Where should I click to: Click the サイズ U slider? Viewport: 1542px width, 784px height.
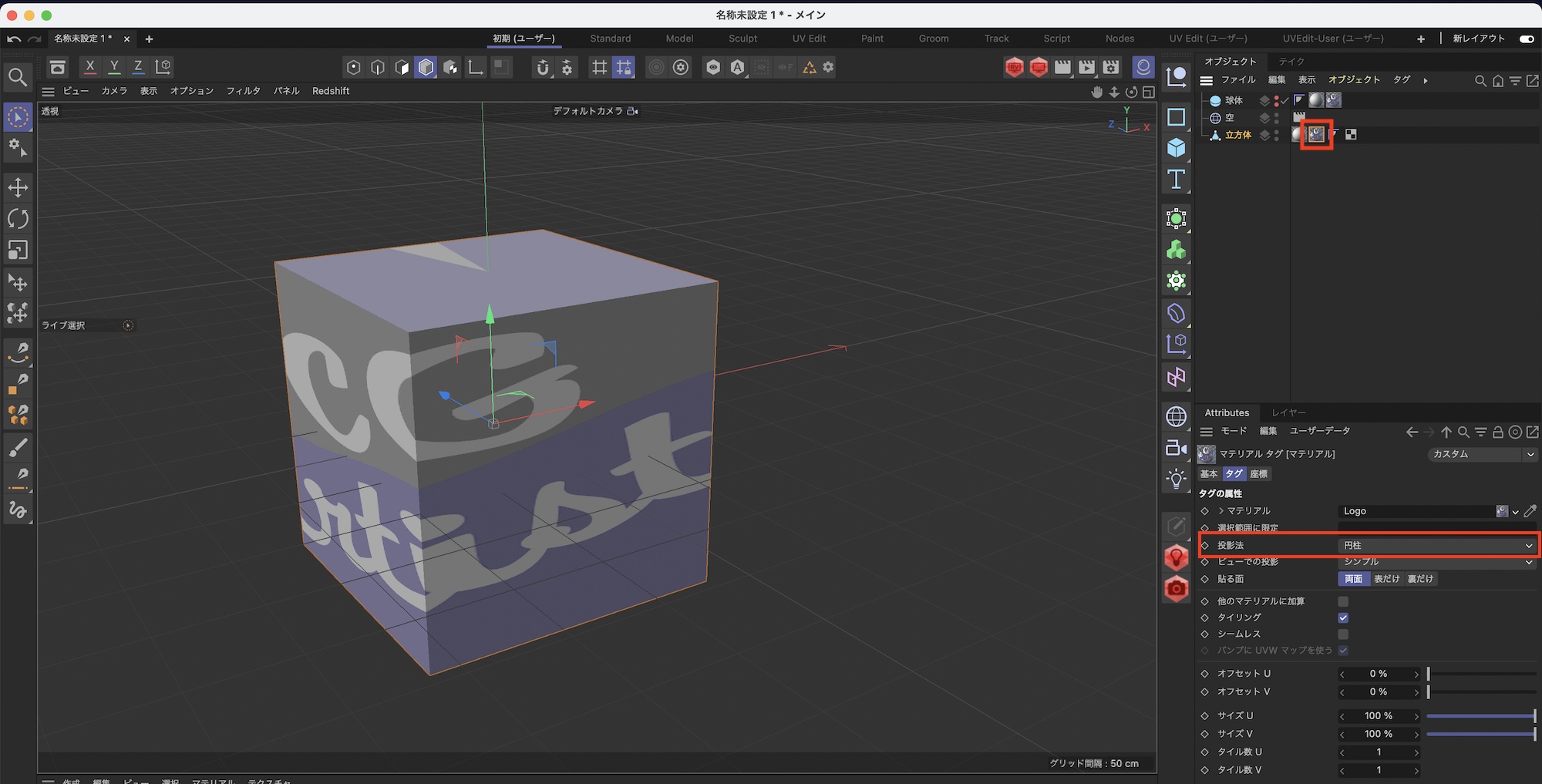[1480, 716]
